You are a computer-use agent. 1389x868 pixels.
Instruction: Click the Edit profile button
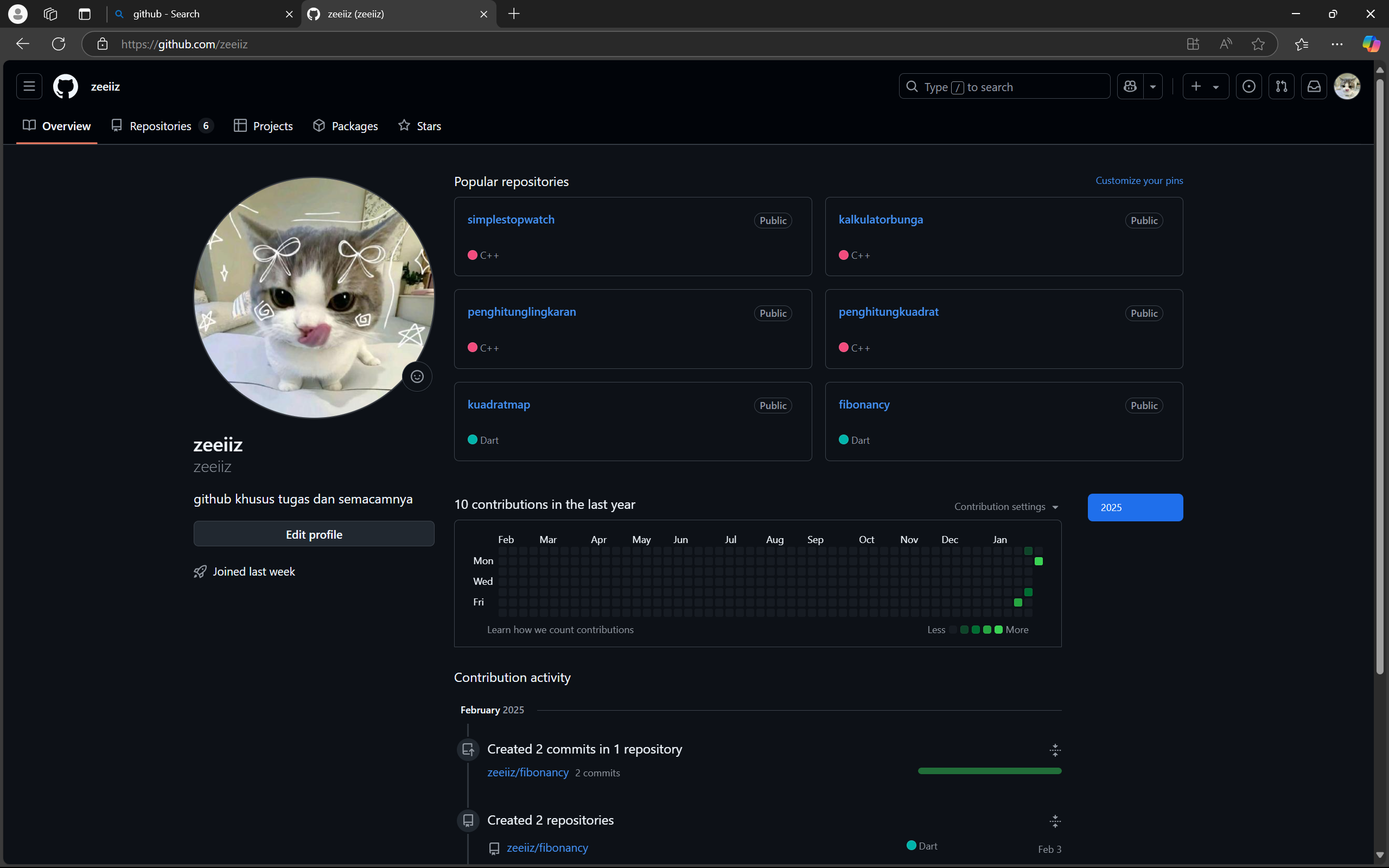pos(314,534)
